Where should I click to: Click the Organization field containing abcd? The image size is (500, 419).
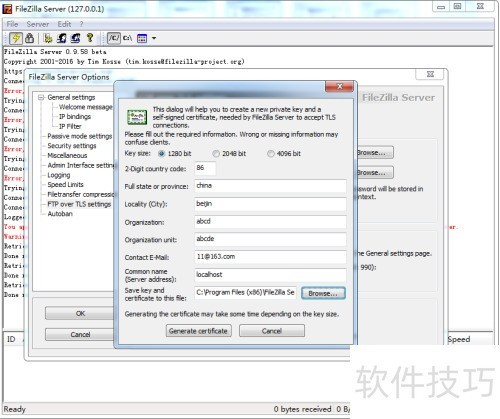(270, 222)
